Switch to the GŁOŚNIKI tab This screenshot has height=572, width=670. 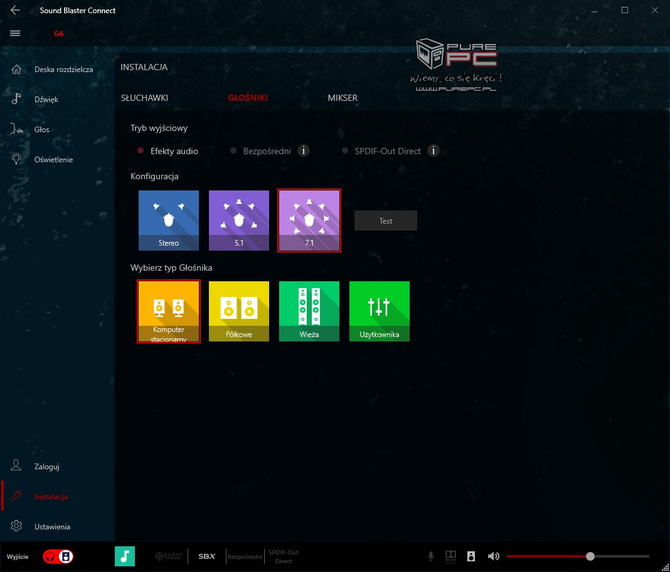pos(248,98)
